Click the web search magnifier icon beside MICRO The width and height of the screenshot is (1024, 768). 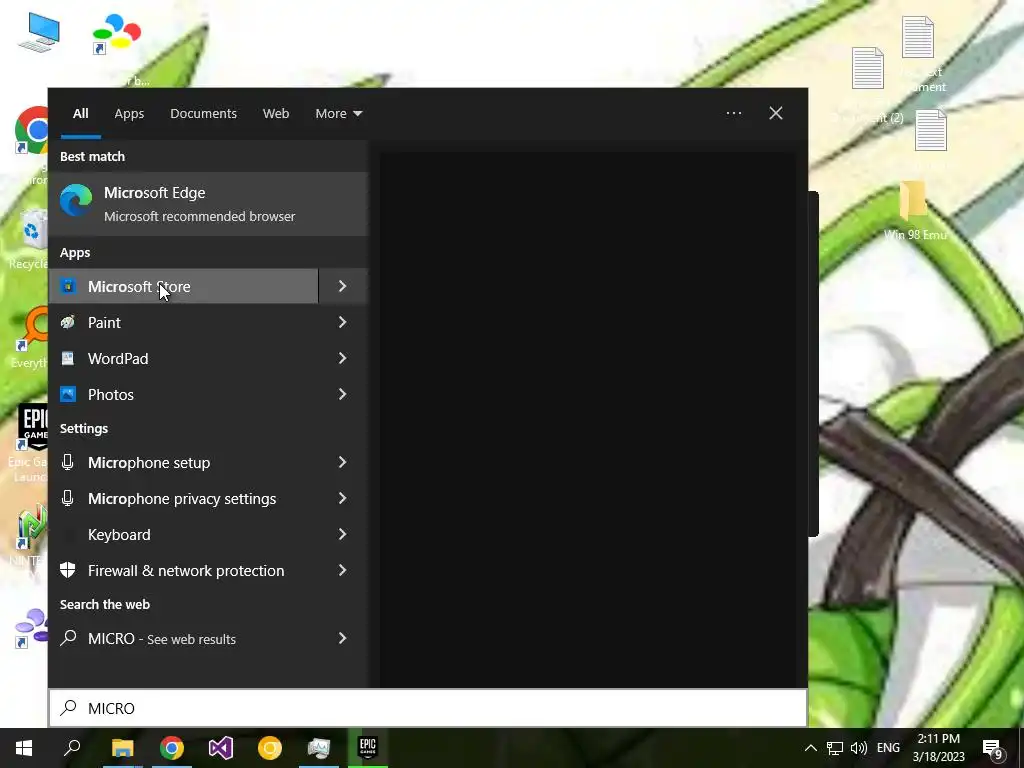coord(68,638)
